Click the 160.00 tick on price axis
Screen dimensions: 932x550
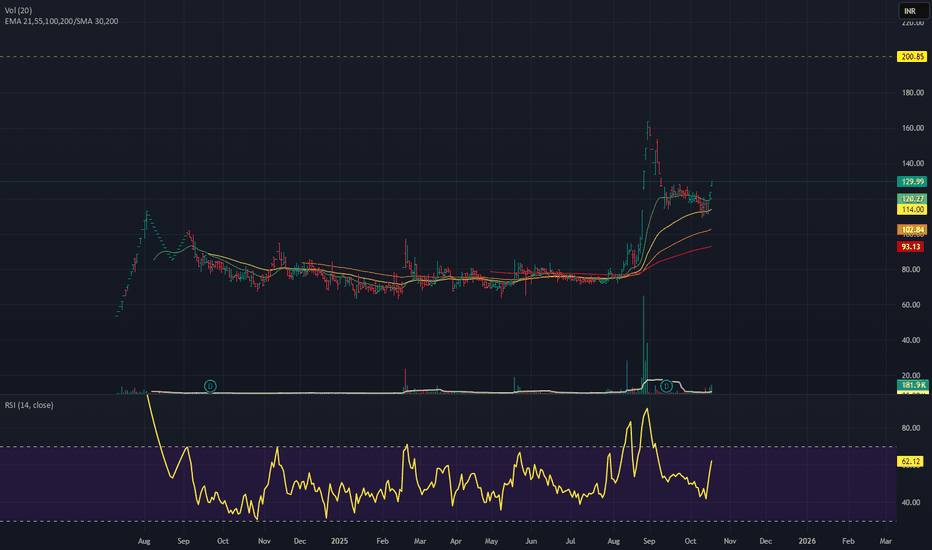[911, 128]
